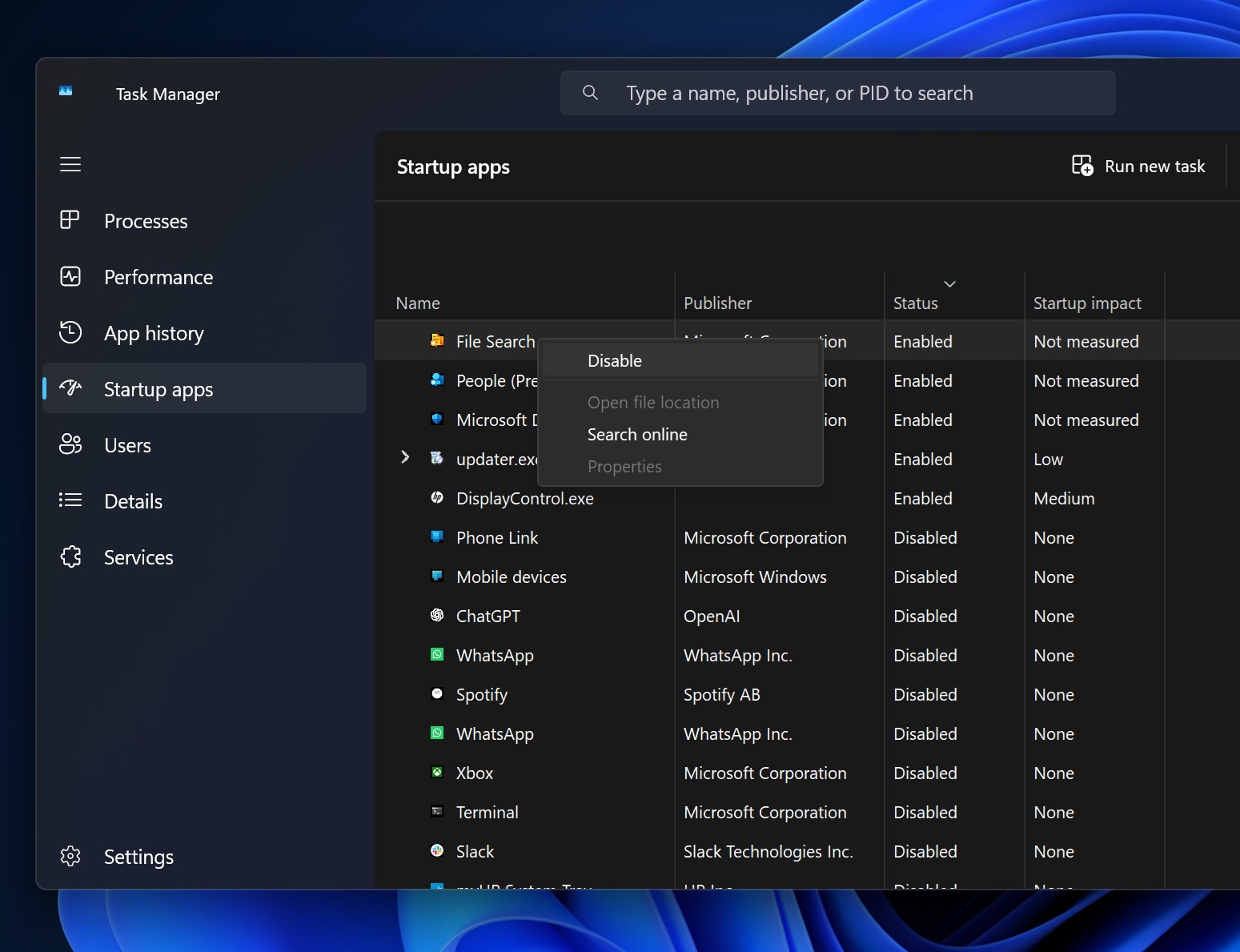Click the App history clock icon
1240x952 pixels.
[70, 332]
